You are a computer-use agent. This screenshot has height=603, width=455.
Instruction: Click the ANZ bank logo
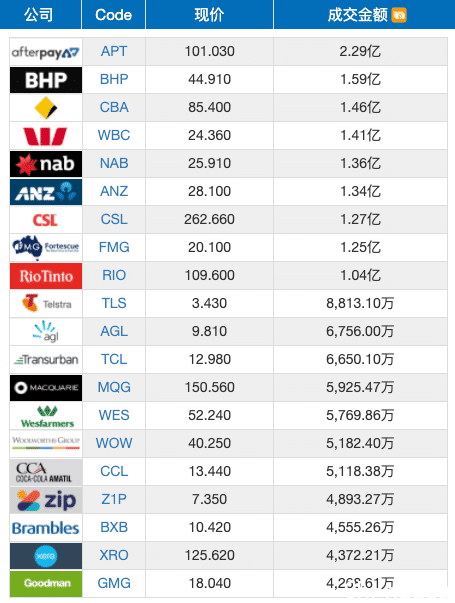click(x=46, y=192)
